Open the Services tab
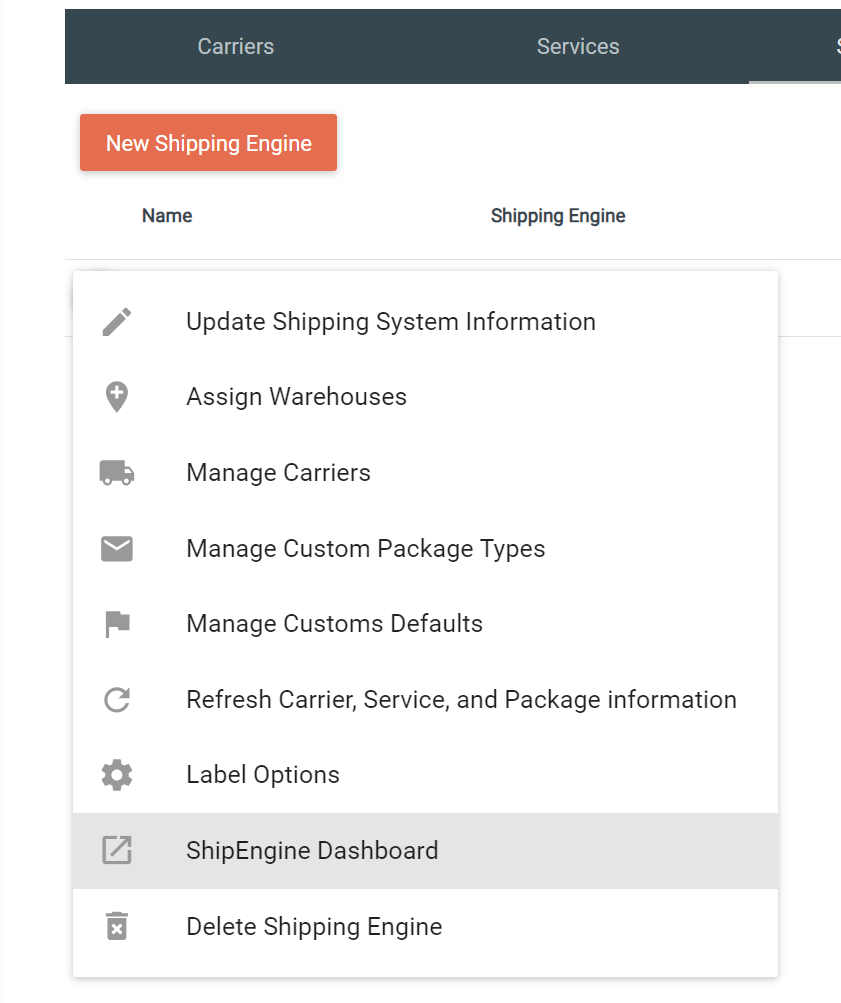The height and width of the screenshot is (1003, 841). (578, 46)
